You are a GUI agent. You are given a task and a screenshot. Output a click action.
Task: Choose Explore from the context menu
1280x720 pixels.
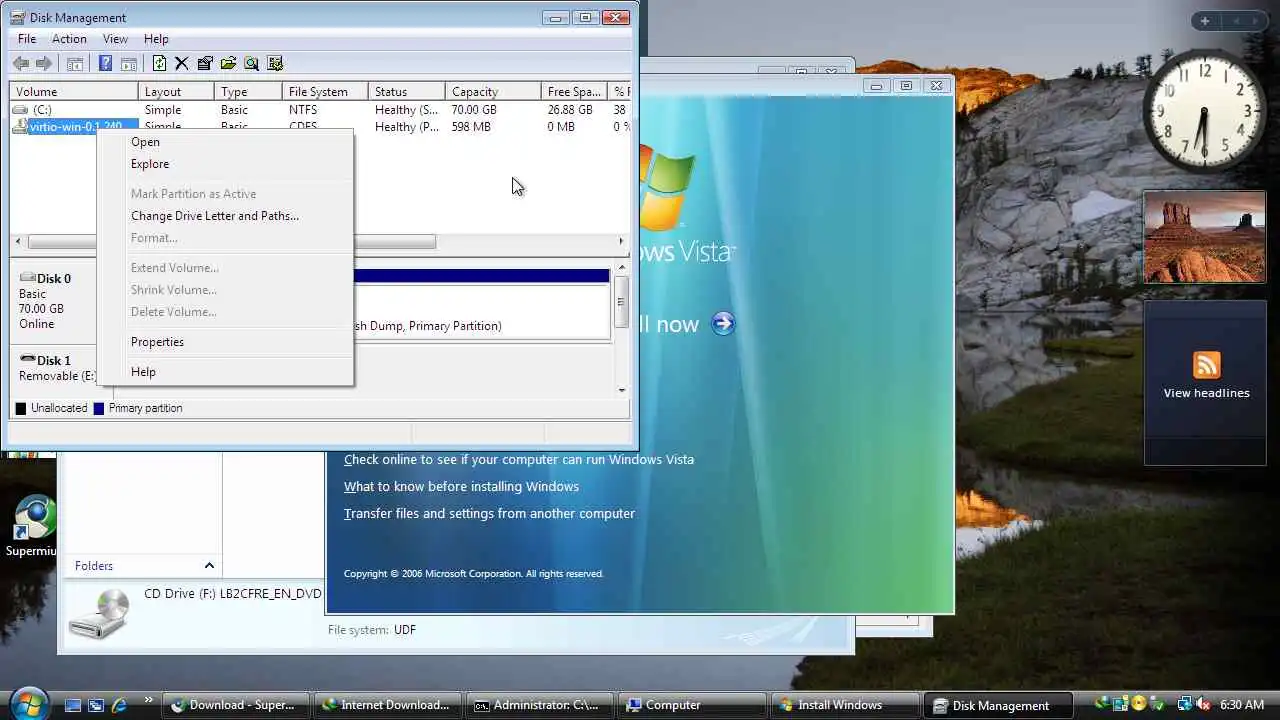(225, 164)
